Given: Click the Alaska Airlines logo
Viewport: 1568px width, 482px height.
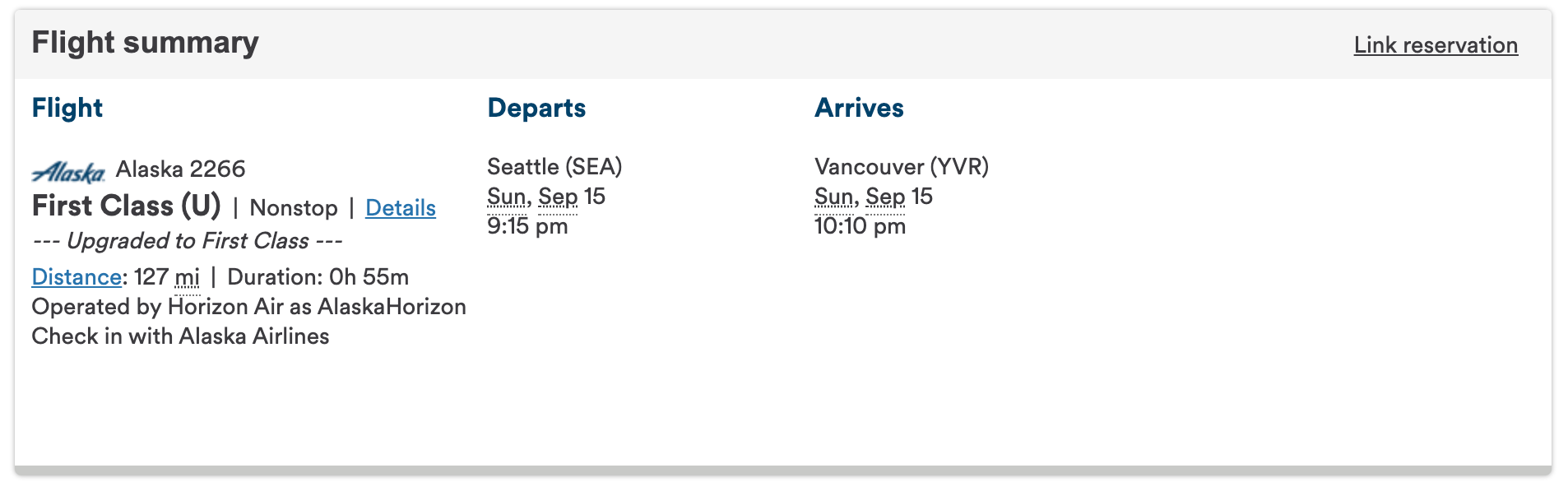Looking at the screenshot, I should (68, 171).
